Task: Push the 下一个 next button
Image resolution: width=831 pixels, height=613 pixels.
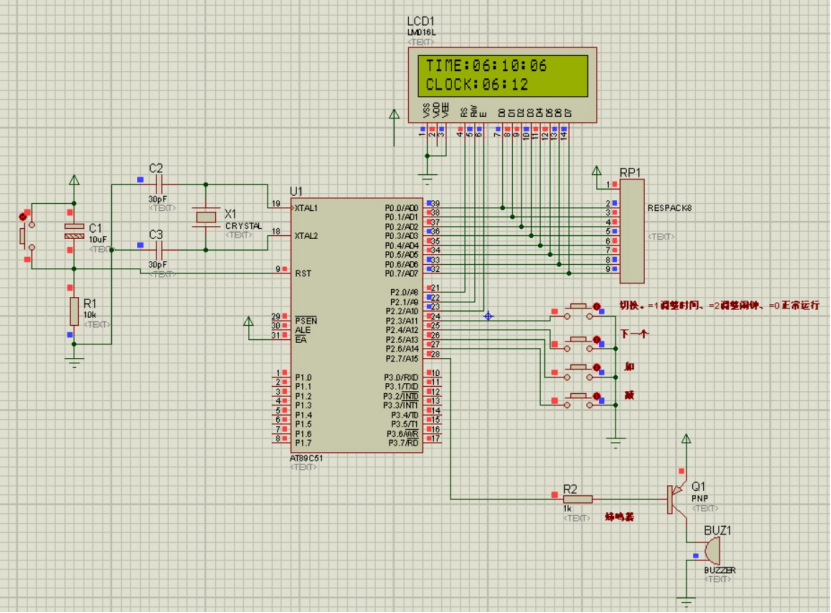Action: pos(578,339)
